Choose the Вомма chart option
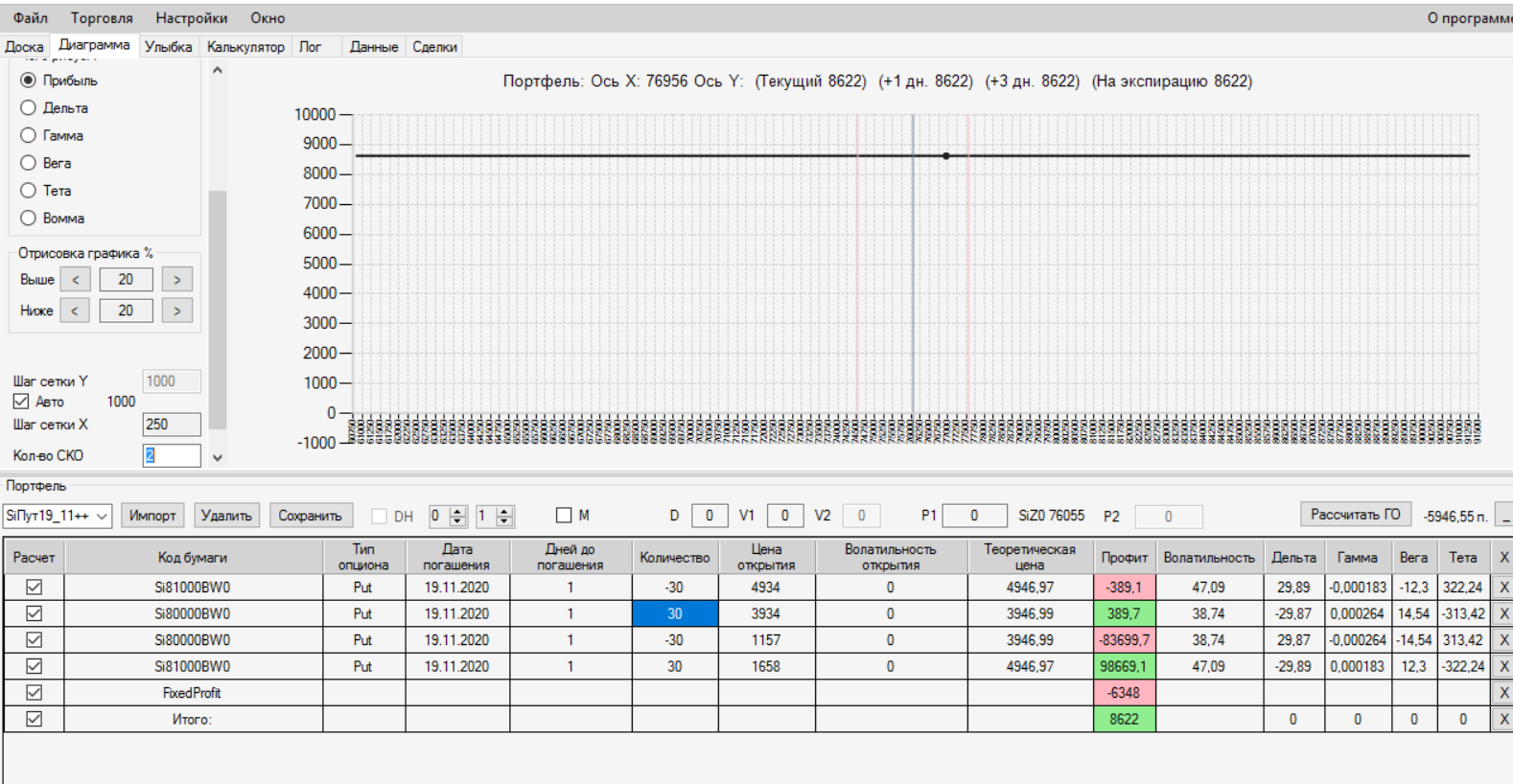Screen dimensions: 1513x784 [x=53, y=219]
